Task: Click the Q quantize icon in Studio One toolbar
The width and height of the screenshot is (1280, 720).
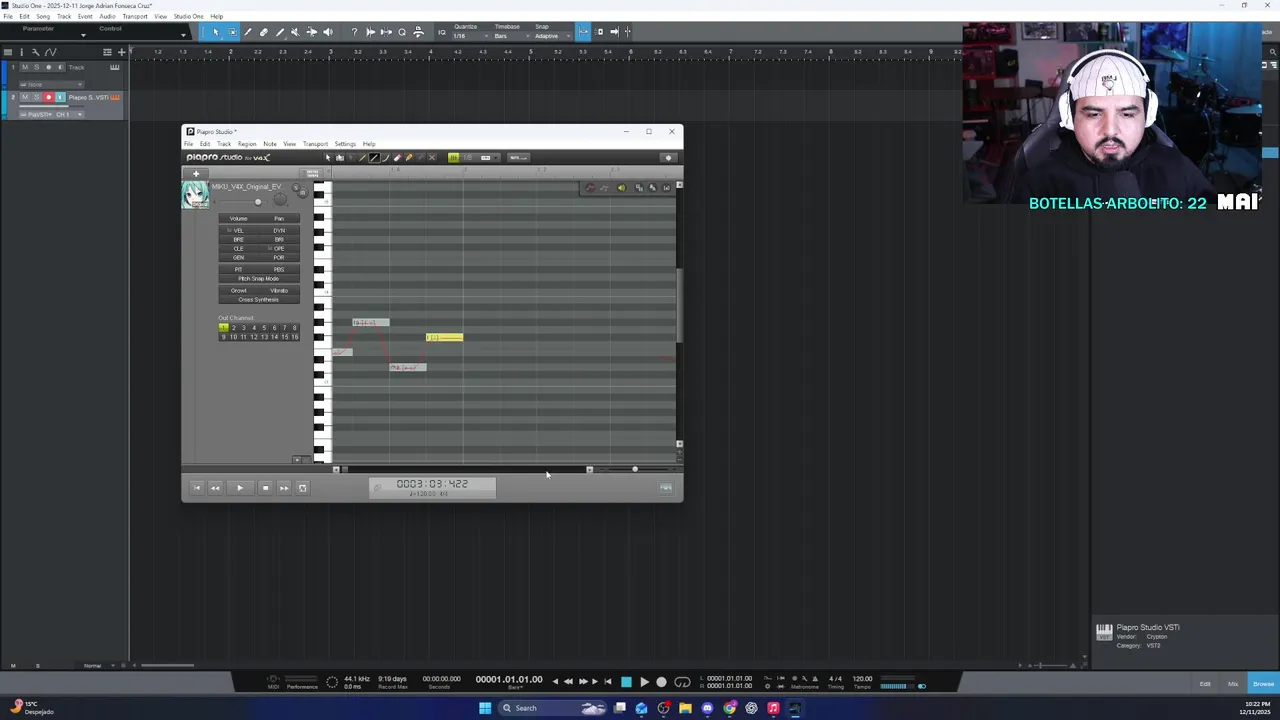Action: (x=402, y=32)
